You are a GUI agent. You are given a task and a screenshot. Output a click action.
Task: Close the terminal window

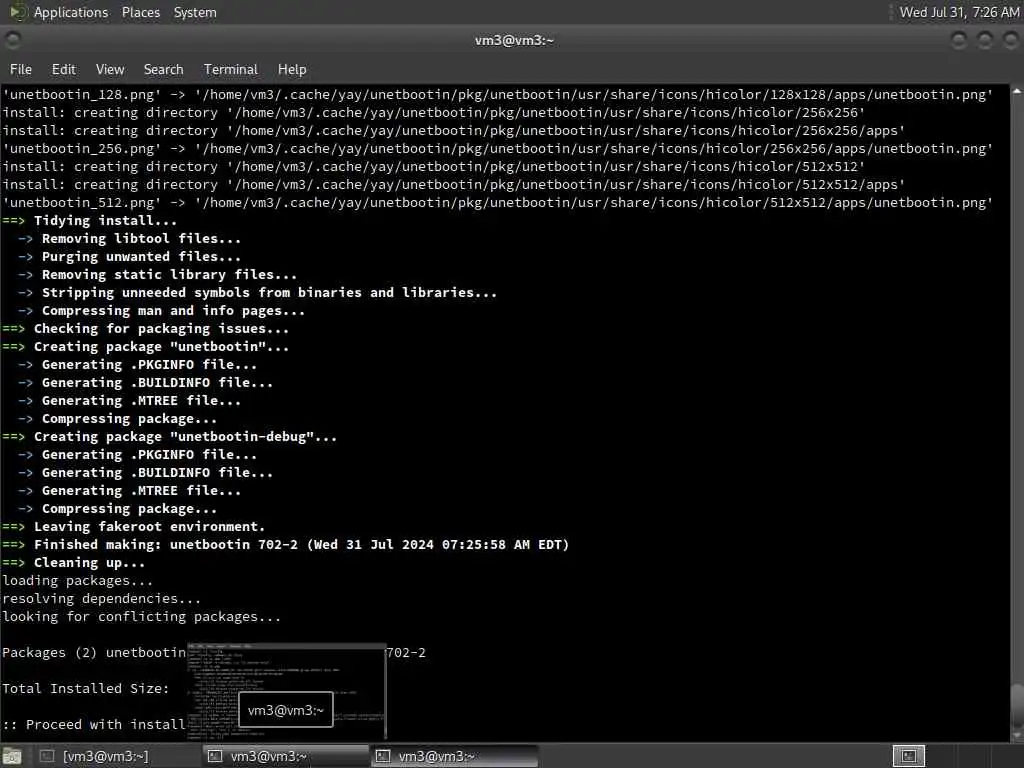click(1010, 40)
